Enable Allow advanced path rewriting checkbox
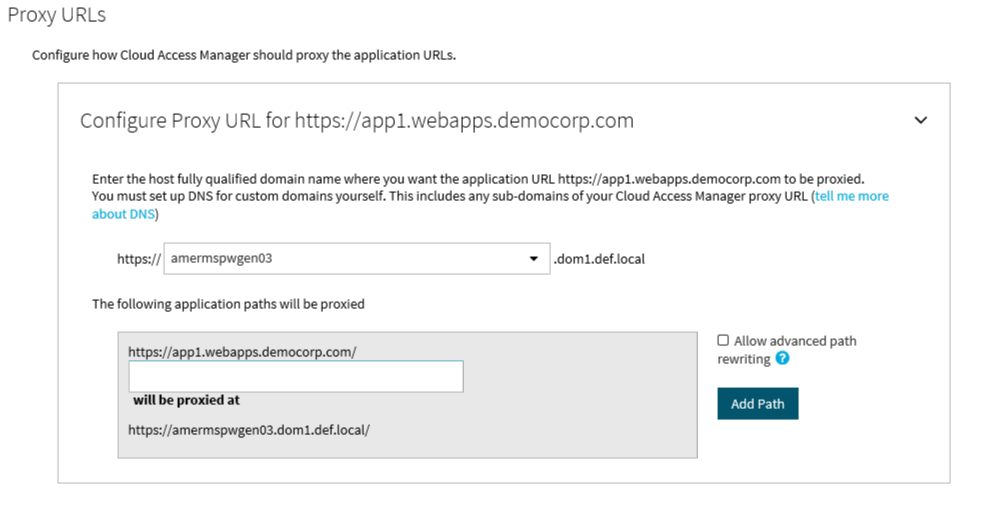Viewport: 991px width, 508px height. (x=723, y=341)
